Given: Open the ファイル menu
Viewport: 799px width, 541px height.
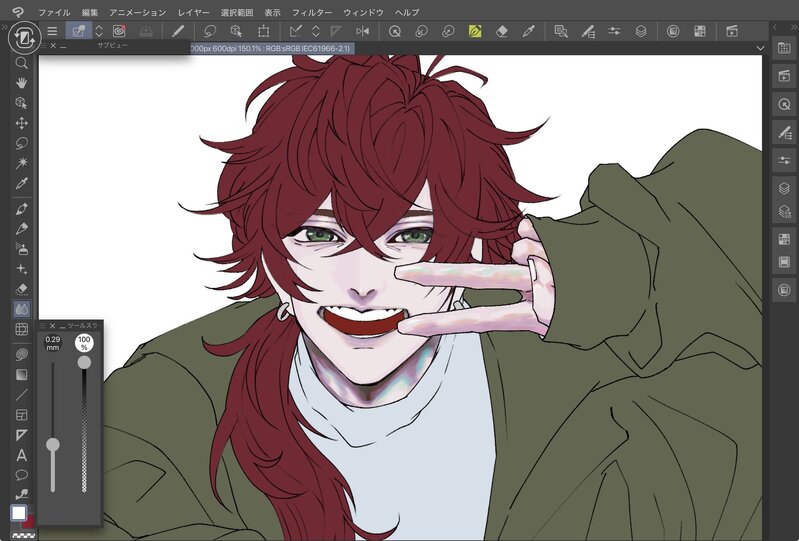Looking at the screenshot, I should [x=55, y=12].
